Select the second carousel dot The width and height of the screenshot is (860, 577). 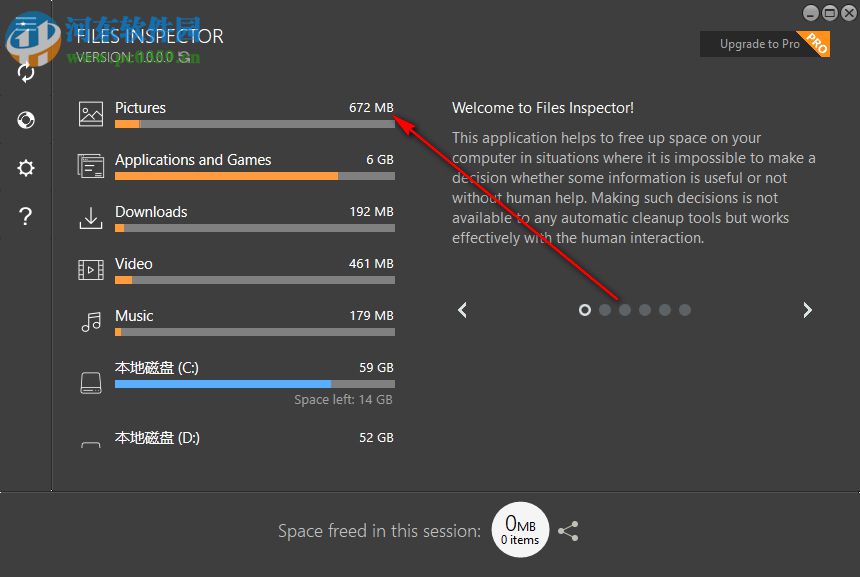tap(604, 310)
